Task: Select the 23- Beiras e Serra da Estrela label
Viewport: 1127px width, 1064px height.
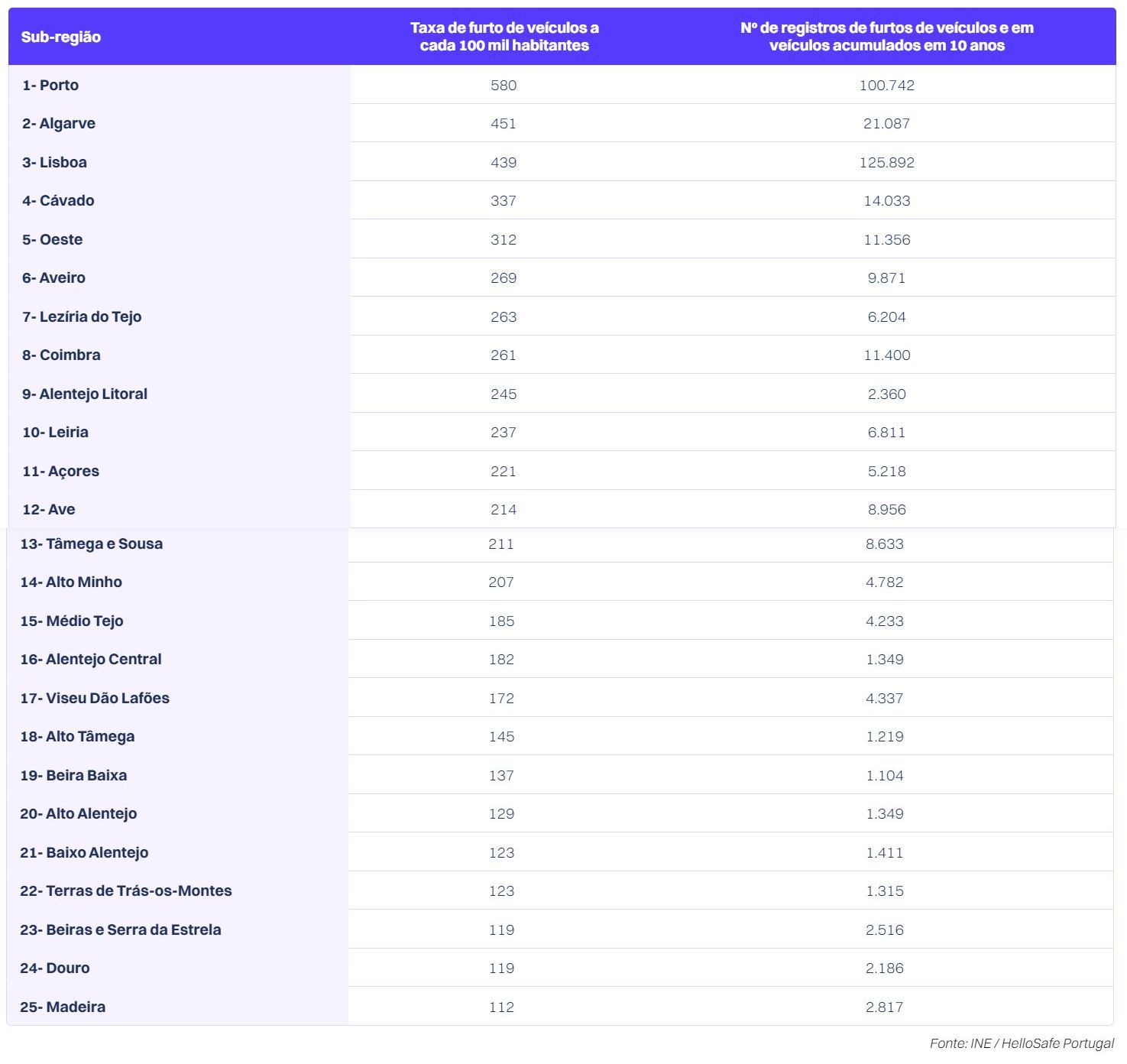Action: 121,929
